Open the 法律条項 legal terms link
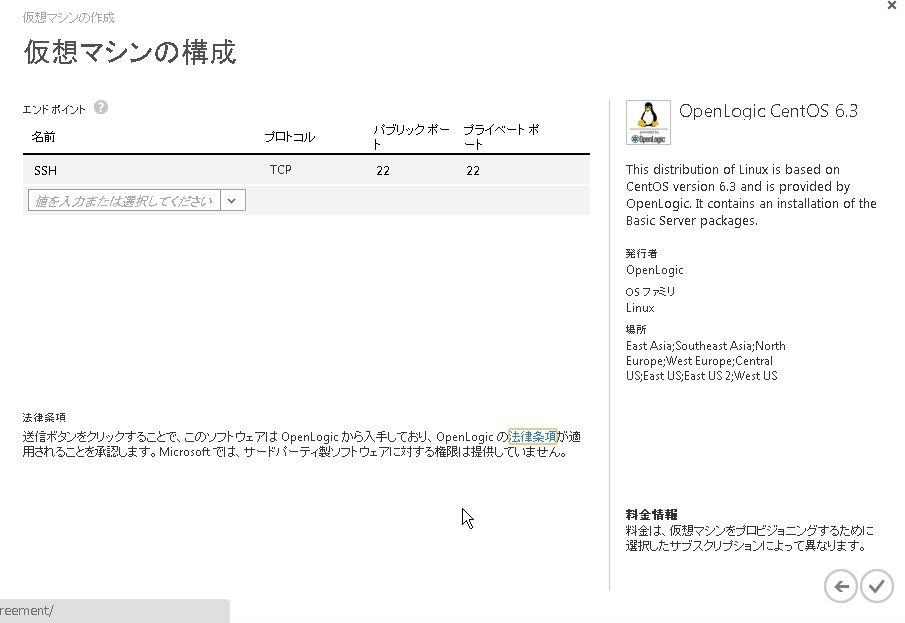 (532, 437)
